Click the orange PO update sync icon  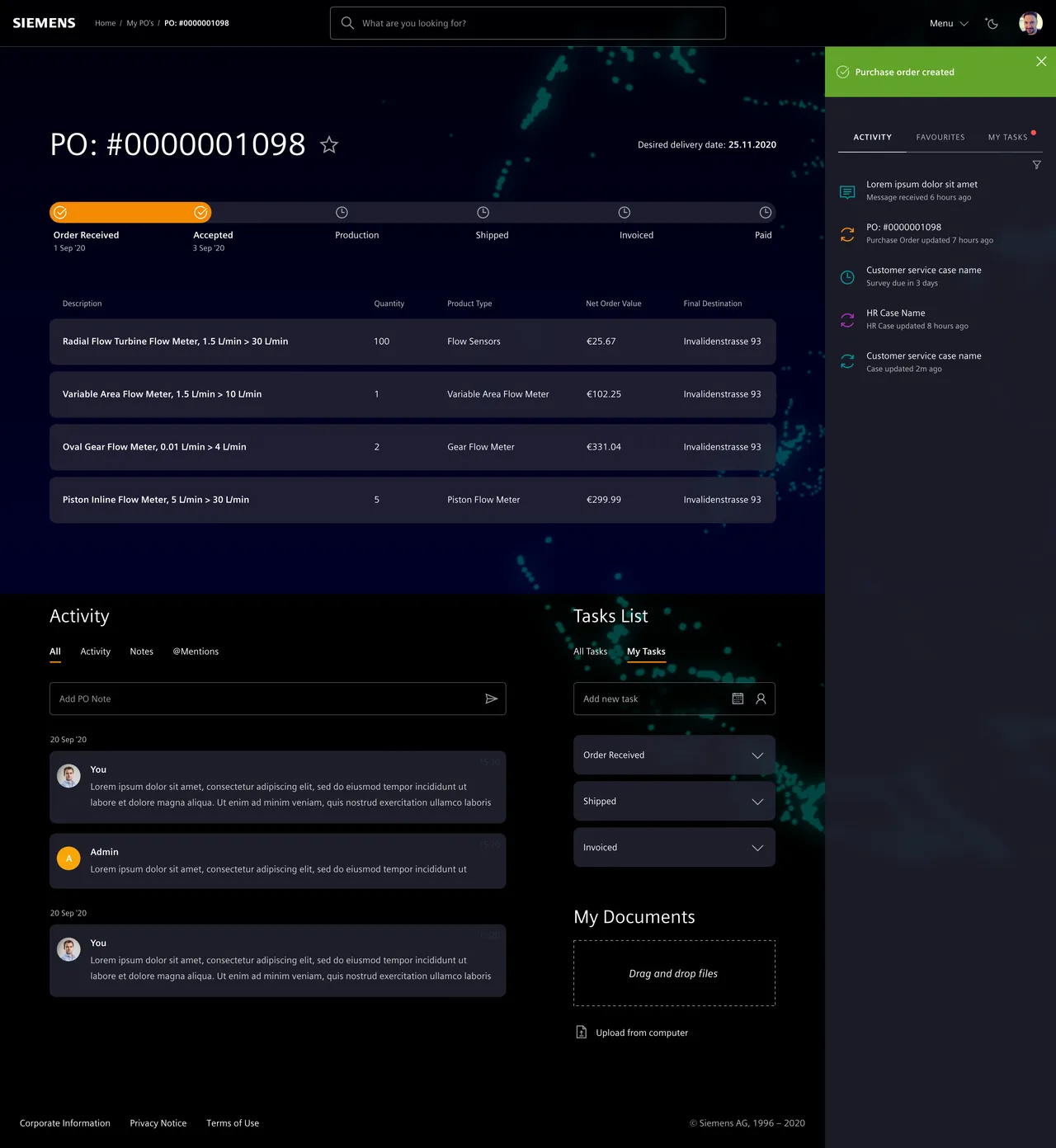click(x=846, y=233)
